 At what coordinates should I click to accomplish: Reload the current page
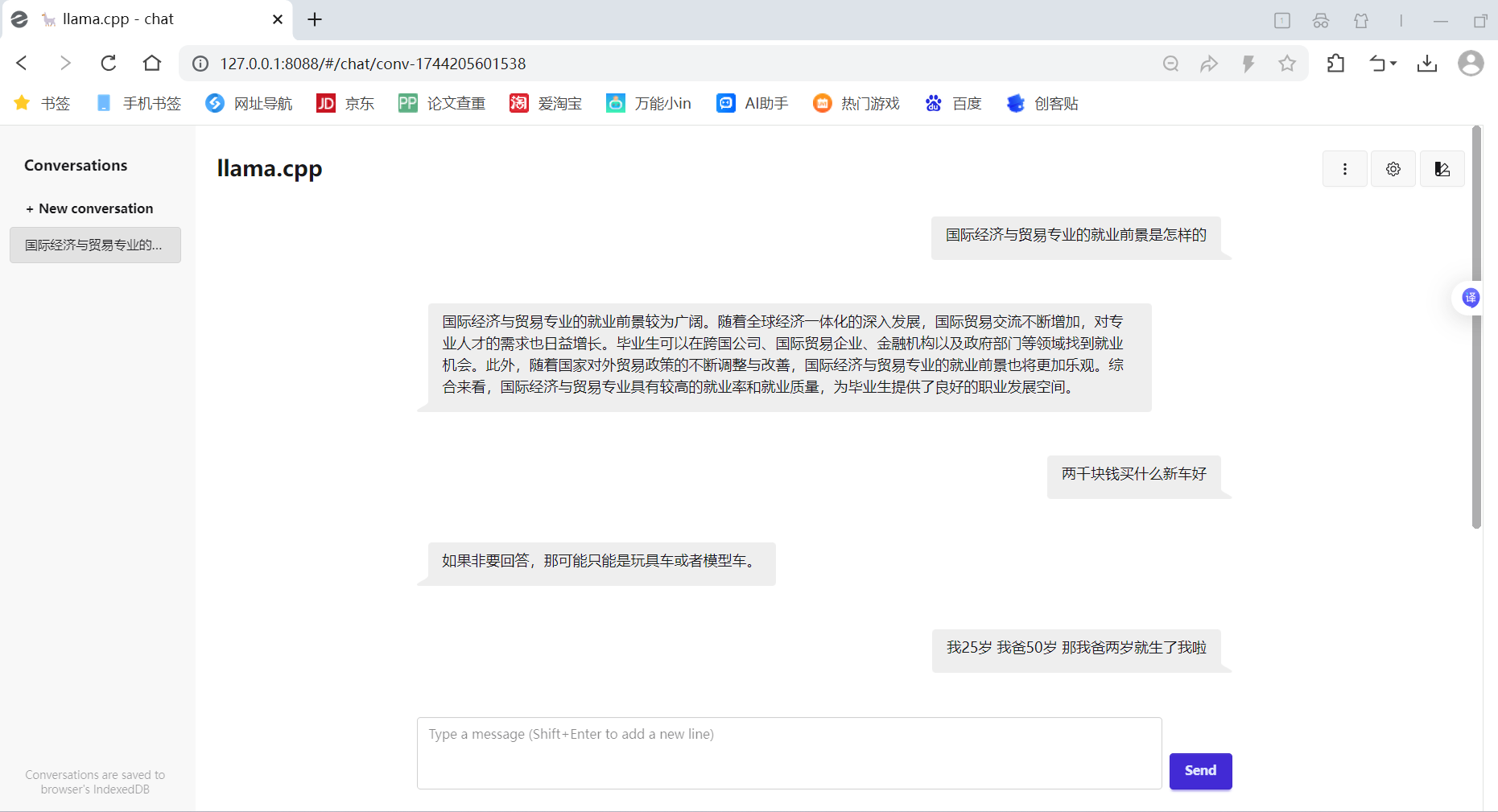click(x=109, y=63)
